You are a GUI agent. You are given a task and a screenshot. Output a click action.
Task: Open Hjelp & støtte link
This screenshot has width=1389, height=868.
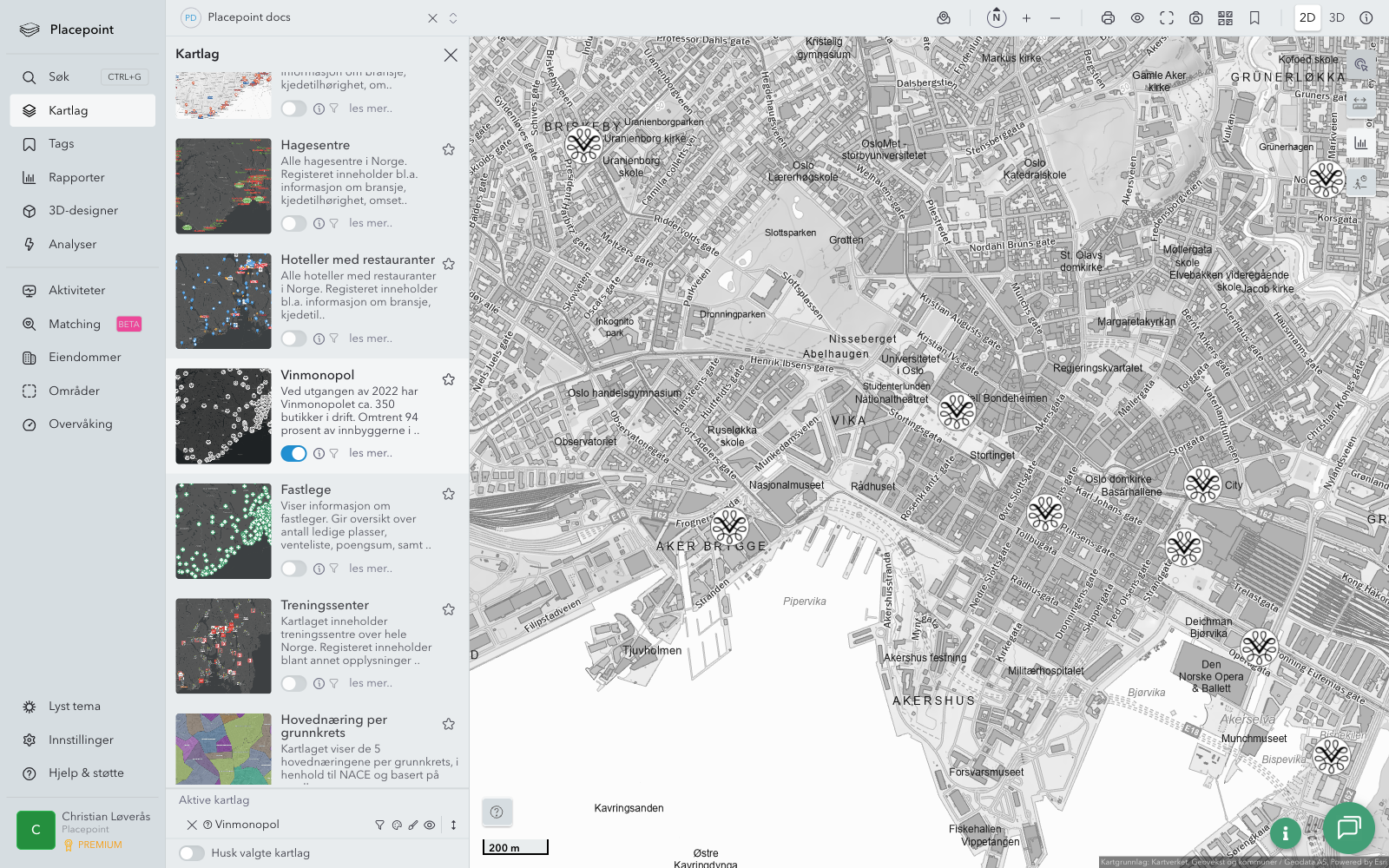point(86,773)
